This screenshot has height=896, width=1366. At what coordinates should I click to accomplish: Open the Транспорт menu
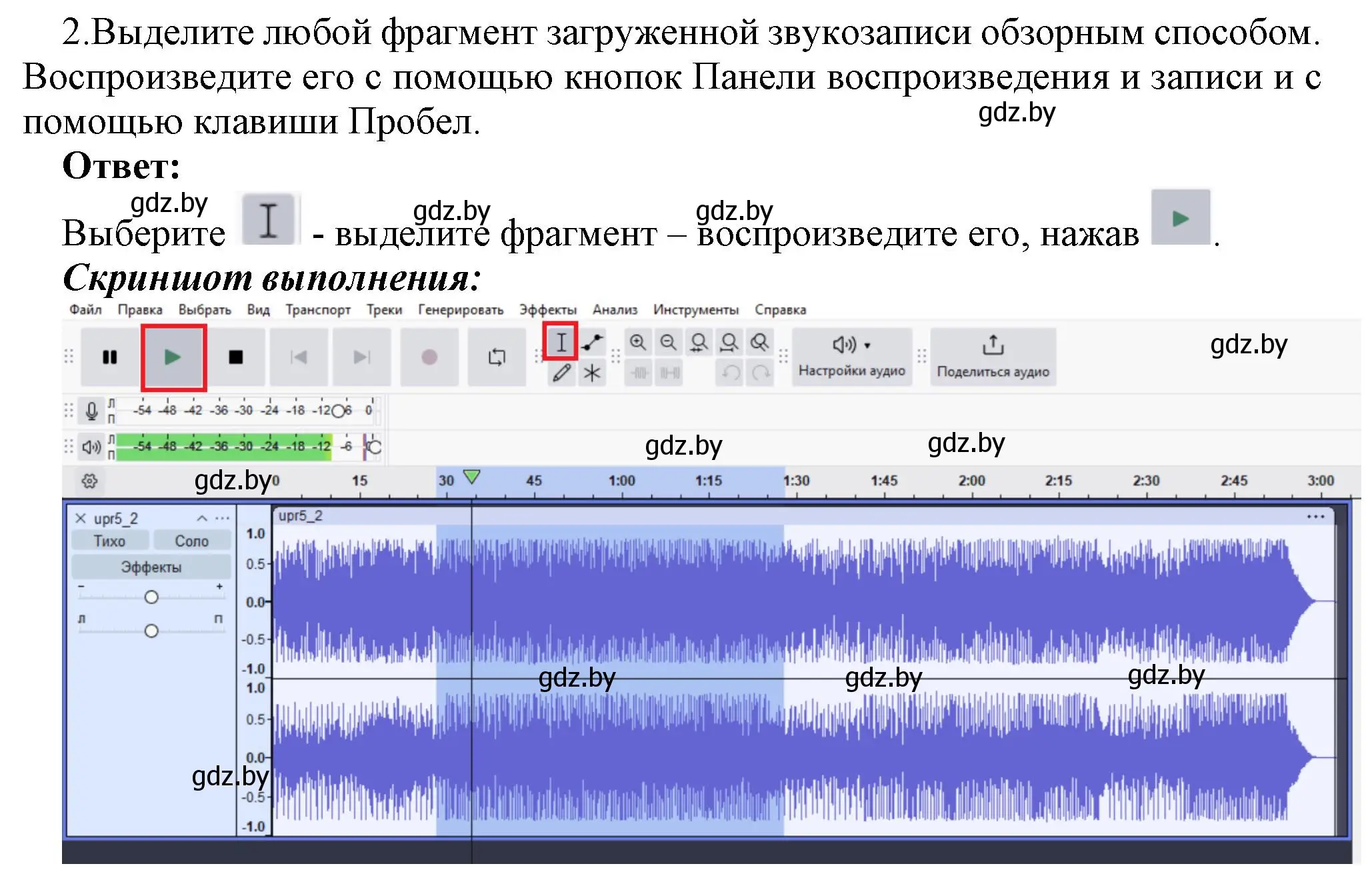click(x=318, y=309)
